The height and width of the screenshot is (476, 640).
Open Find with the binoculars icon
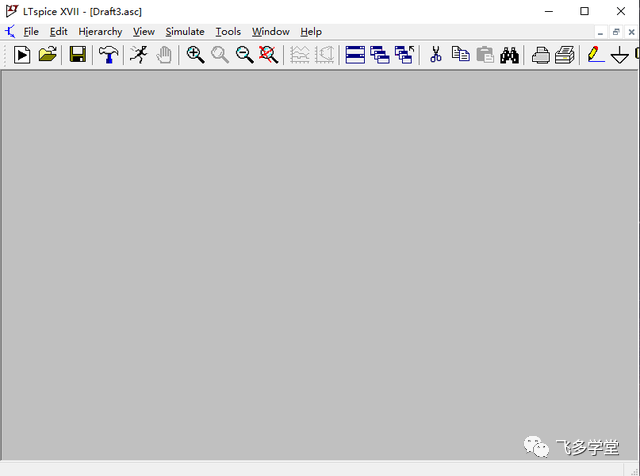tap(509, 55)
